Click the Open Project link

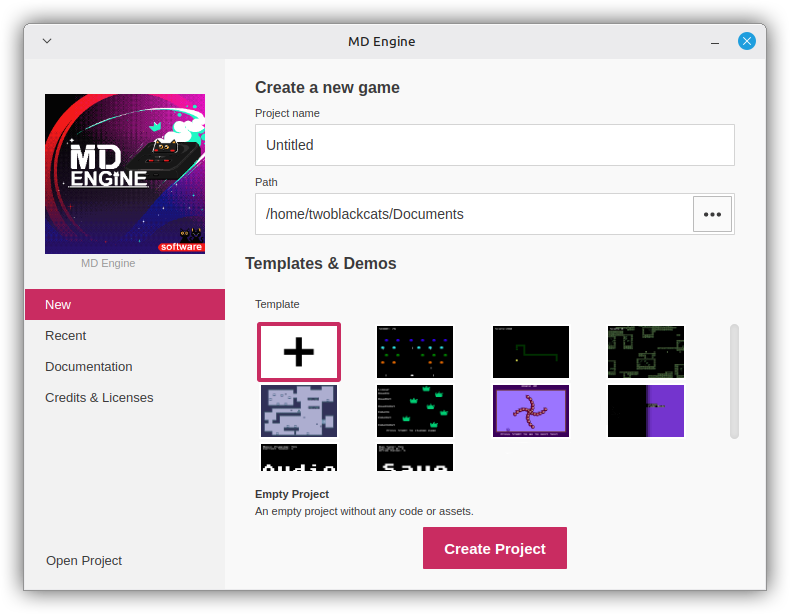pyautogui.click(x=84, y=561)
